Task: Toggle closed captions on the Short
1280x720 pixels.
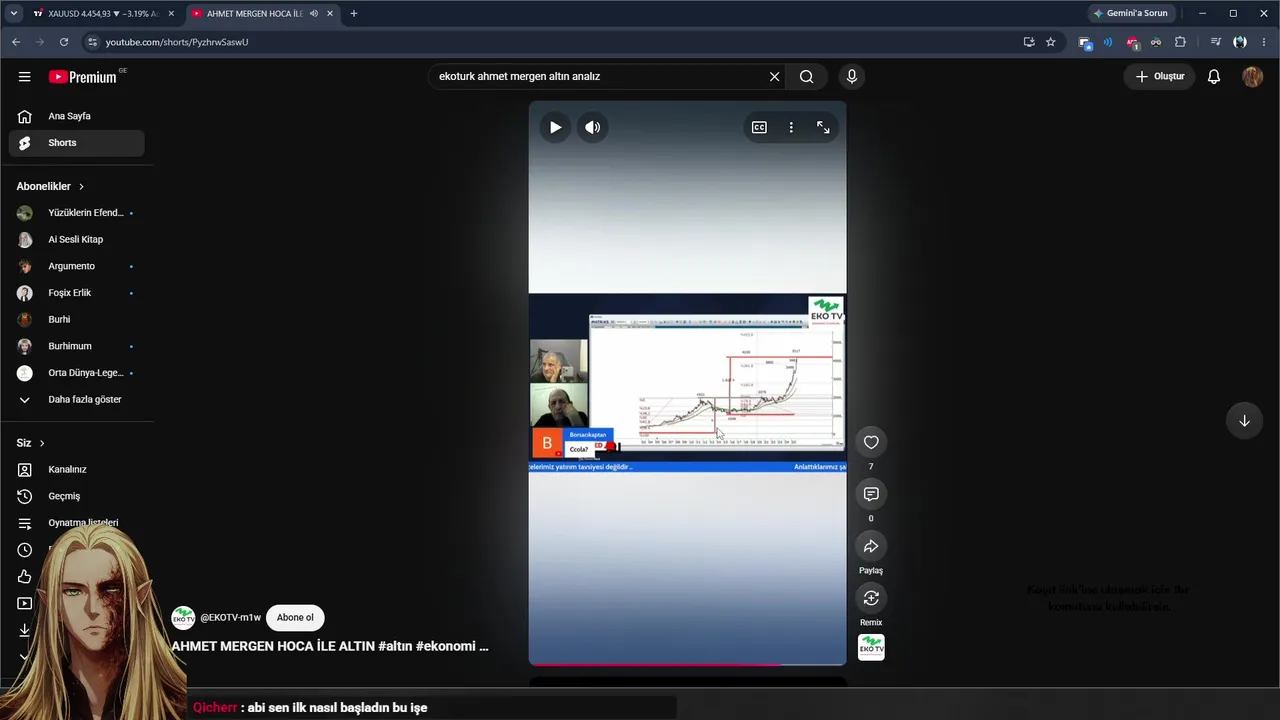Action: click(x=759, y=127)
